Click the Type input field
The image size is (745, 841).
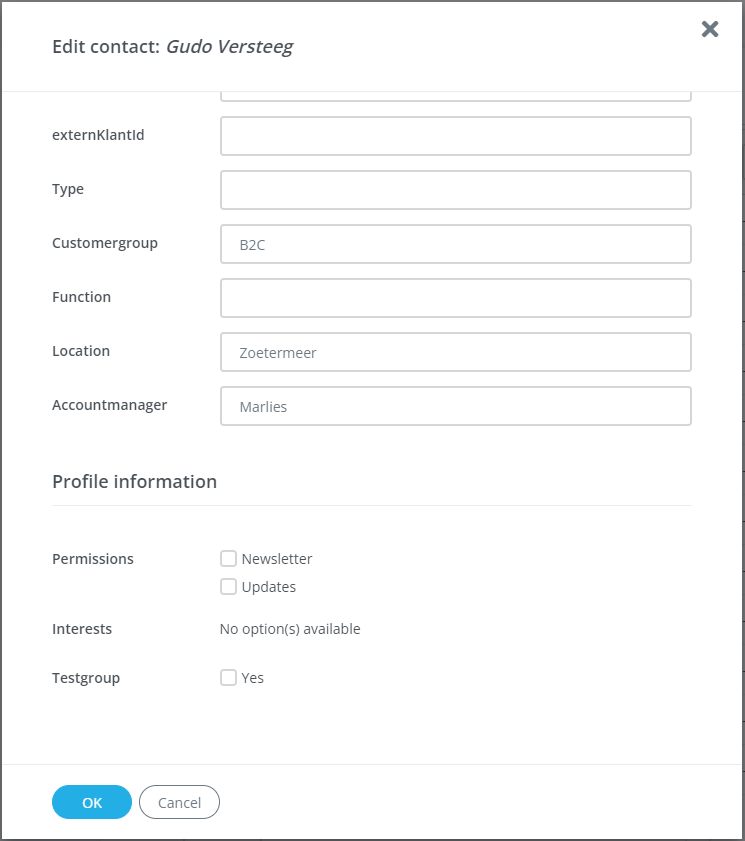455,189
